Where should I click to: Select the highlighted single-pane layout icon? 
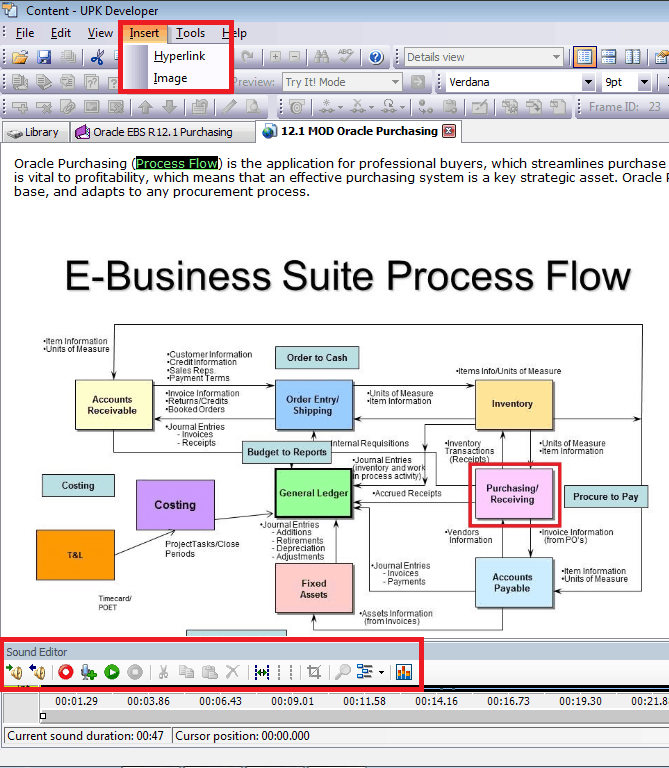(x=584, y=57)
